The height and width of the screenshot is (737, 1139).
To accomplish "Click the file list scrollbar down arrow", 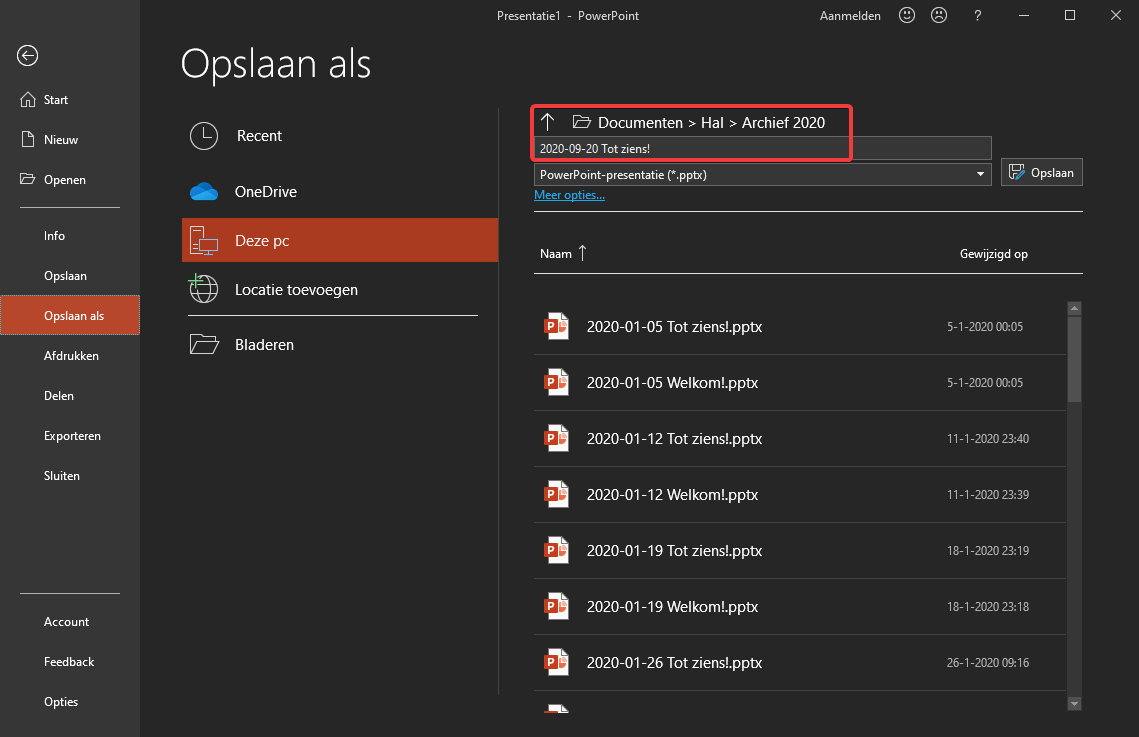I will coord(1074,704).
